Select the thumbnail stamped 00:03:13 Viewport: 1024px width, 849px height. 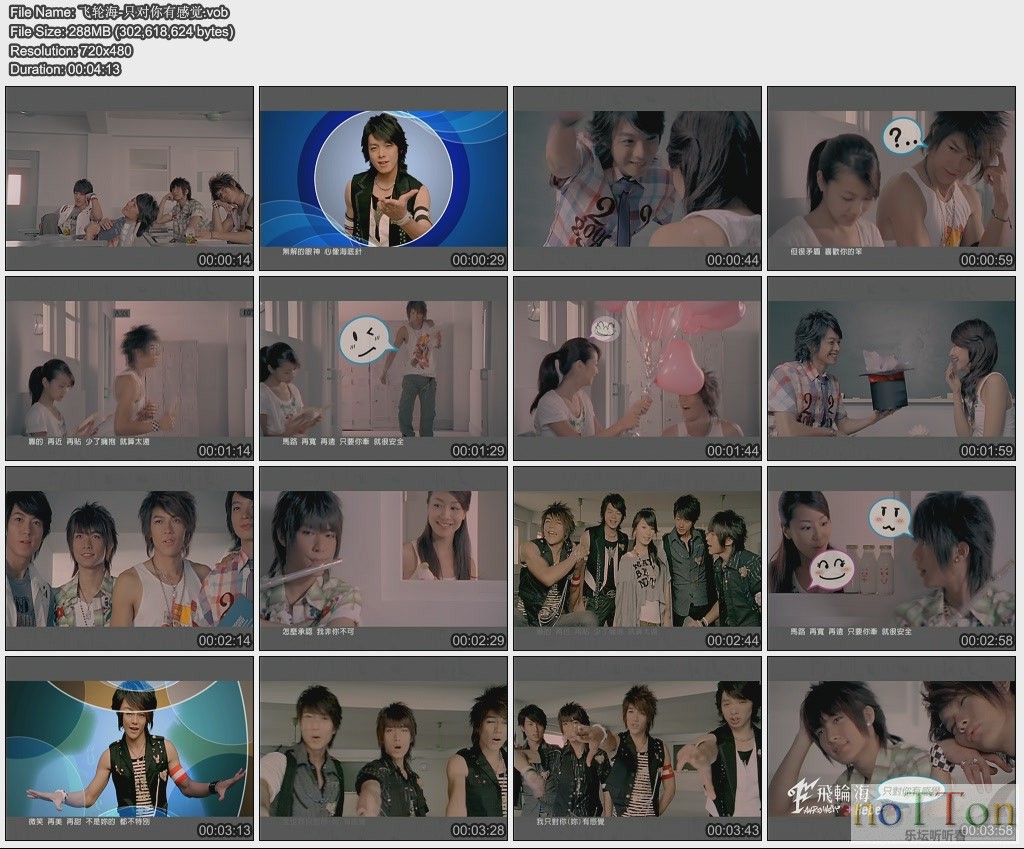click(129, 748)
